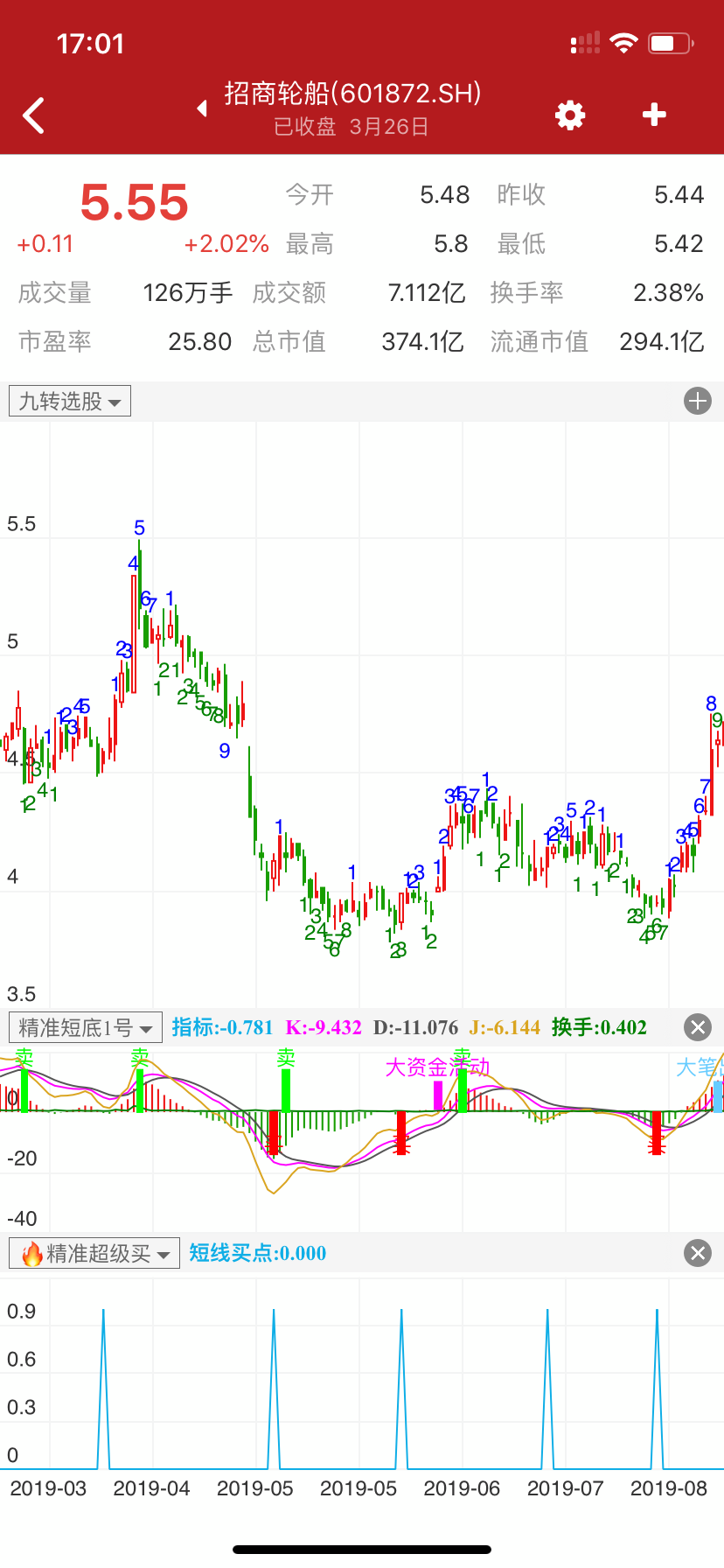Image resolution: width=724 pixels, height=1568 pixels.
Task: Select the 成交量 label
Action: point(54,293)
